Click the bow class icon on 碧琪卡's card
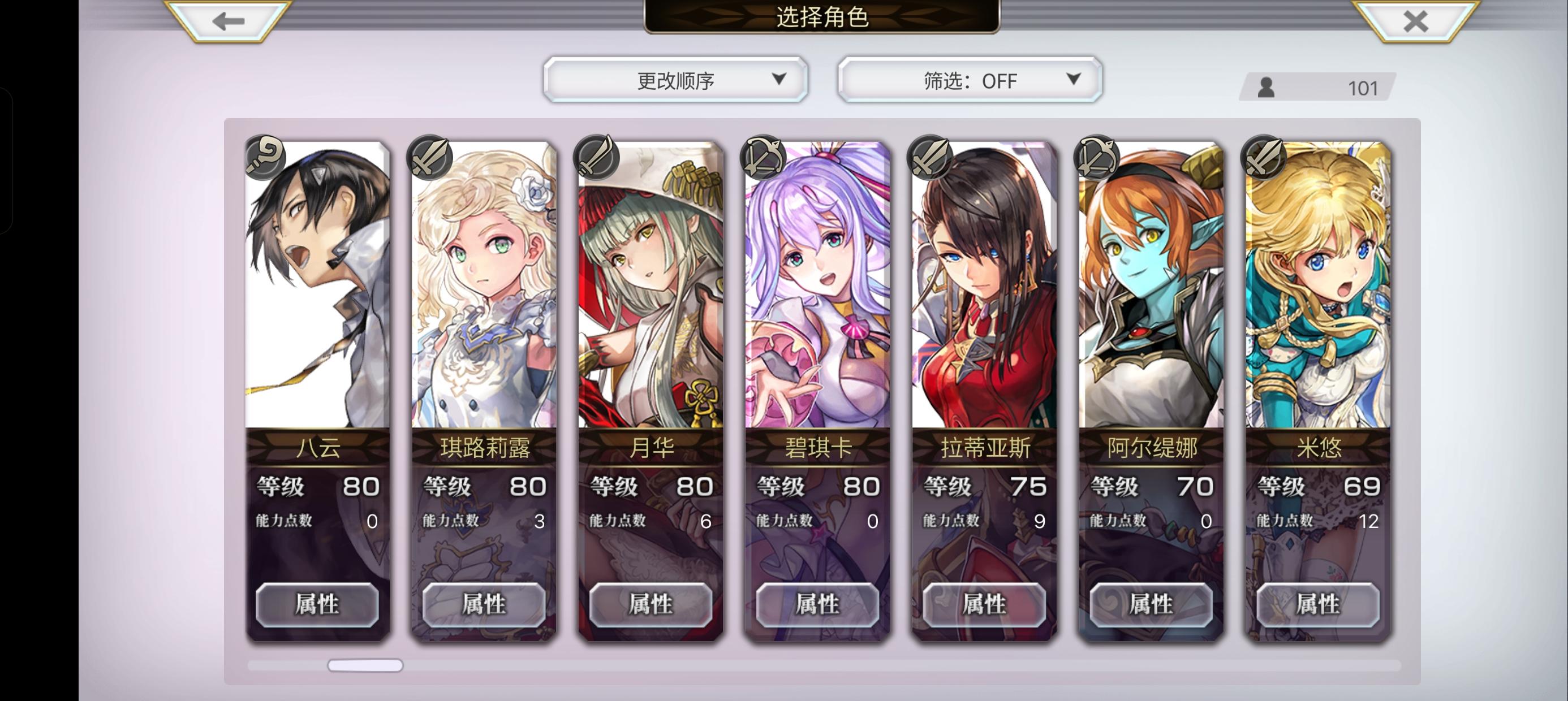This screenshot has width=1568, height=701. pyautogui.click(x=764, y=157)
